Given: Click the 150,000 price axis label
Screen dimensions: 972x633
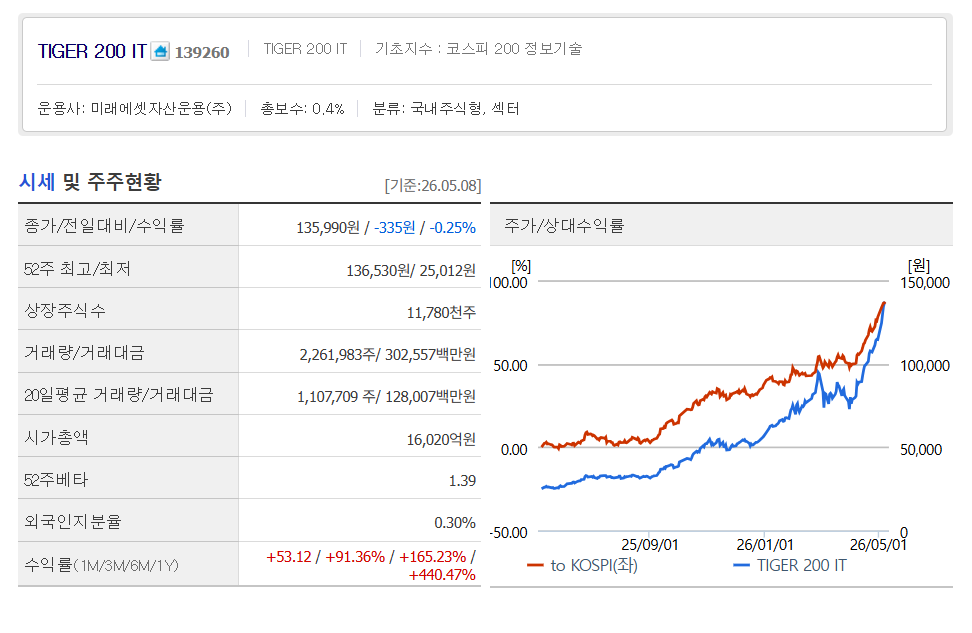Looking at the screenshot, I should (925, 283).
